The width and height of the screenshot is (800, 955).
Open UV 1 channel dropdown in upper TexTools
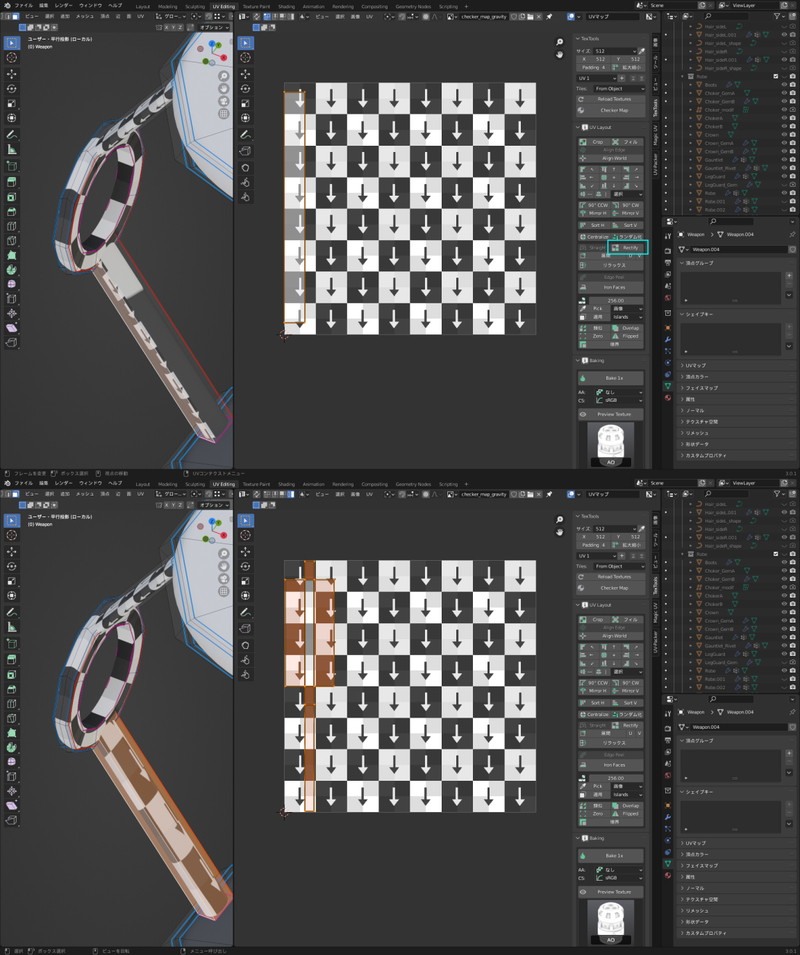597,78
